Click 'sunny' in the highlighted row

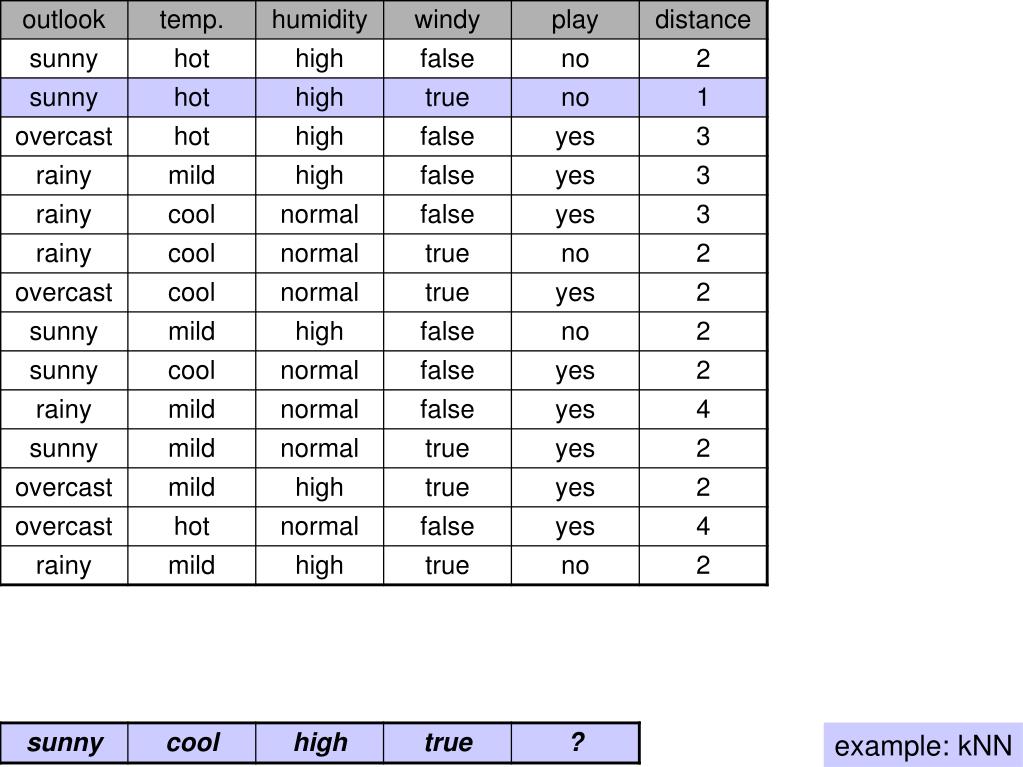(x=64, y=98)
